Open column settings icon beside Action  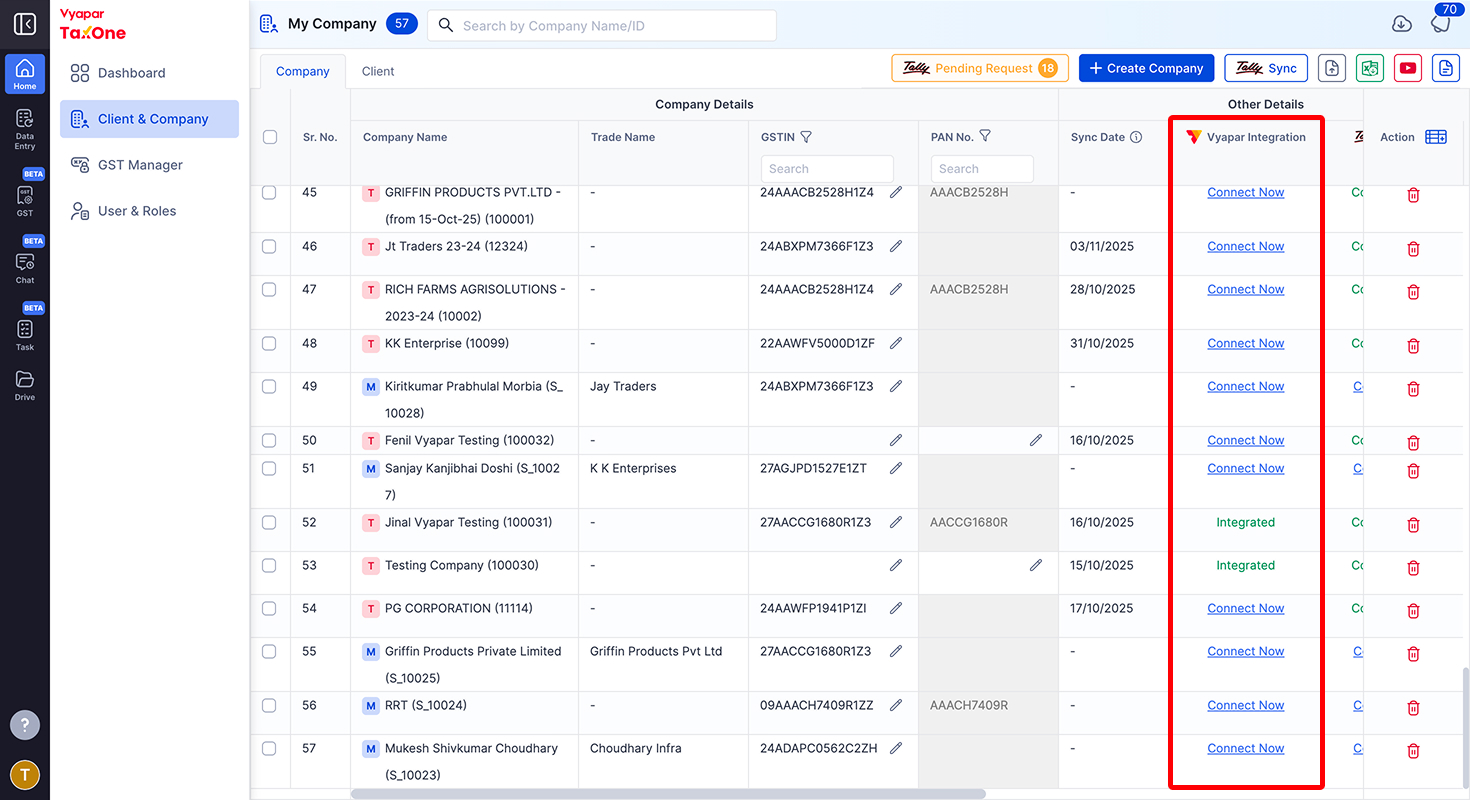coord(1436,137)
